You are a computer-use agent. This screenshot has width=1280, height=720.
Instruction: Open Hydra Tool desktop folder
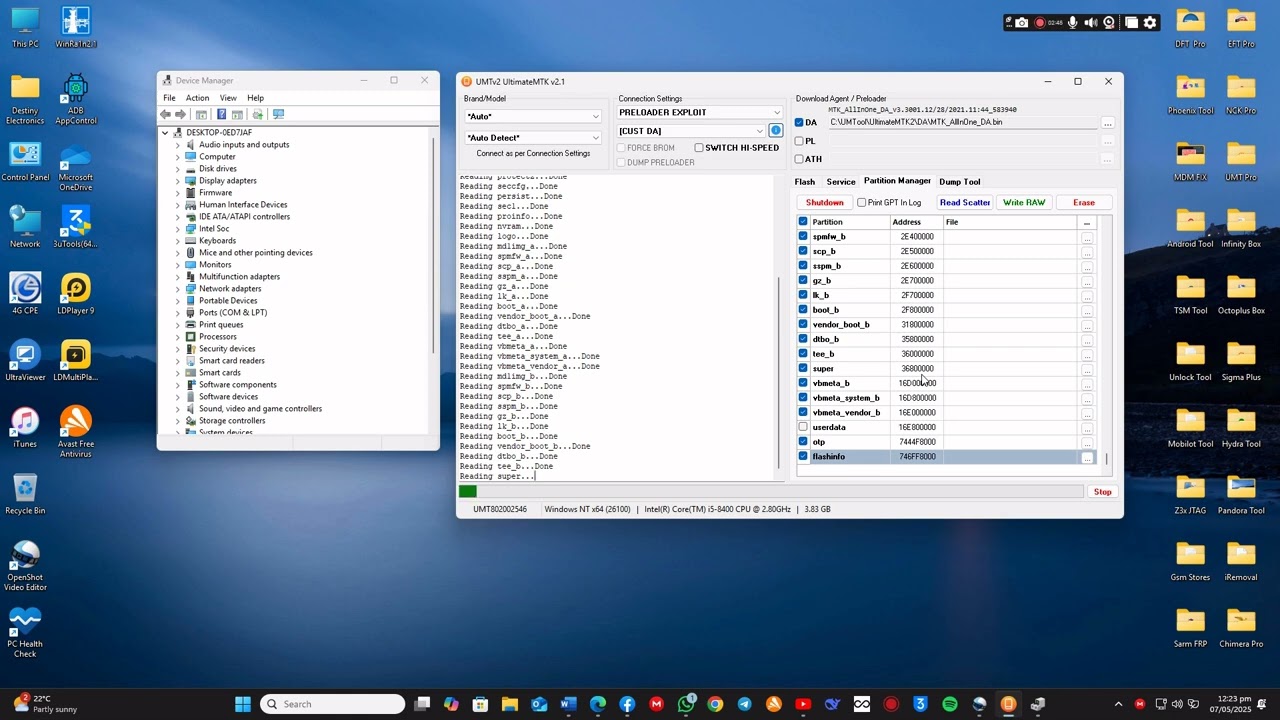pyautogui.click(x=1241, y=426)
